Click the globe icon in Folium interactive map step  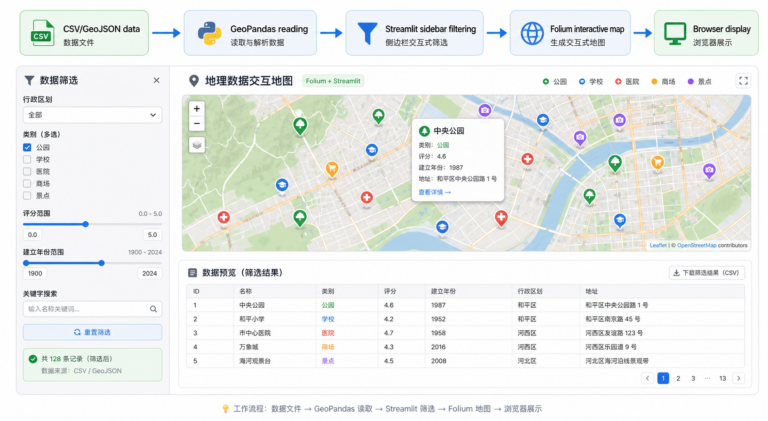click(532, 33)
